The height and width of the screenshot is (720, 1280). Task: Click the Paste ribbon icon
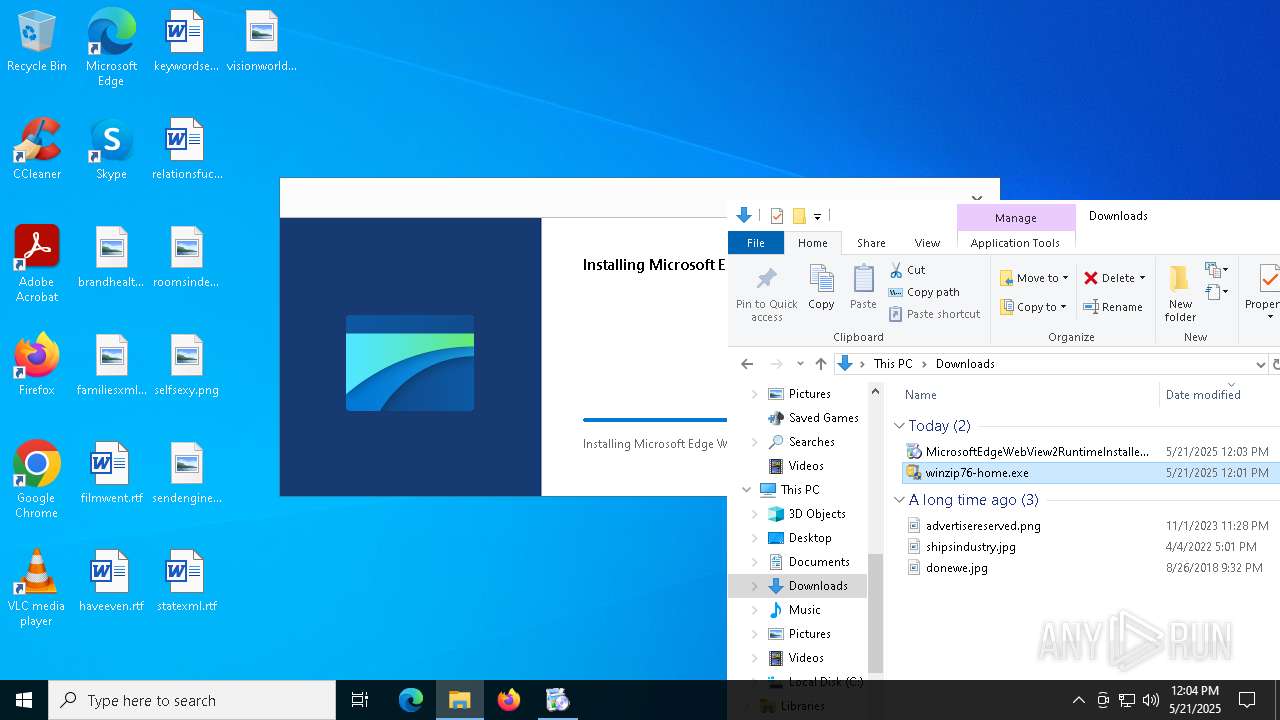coord(863,287)
